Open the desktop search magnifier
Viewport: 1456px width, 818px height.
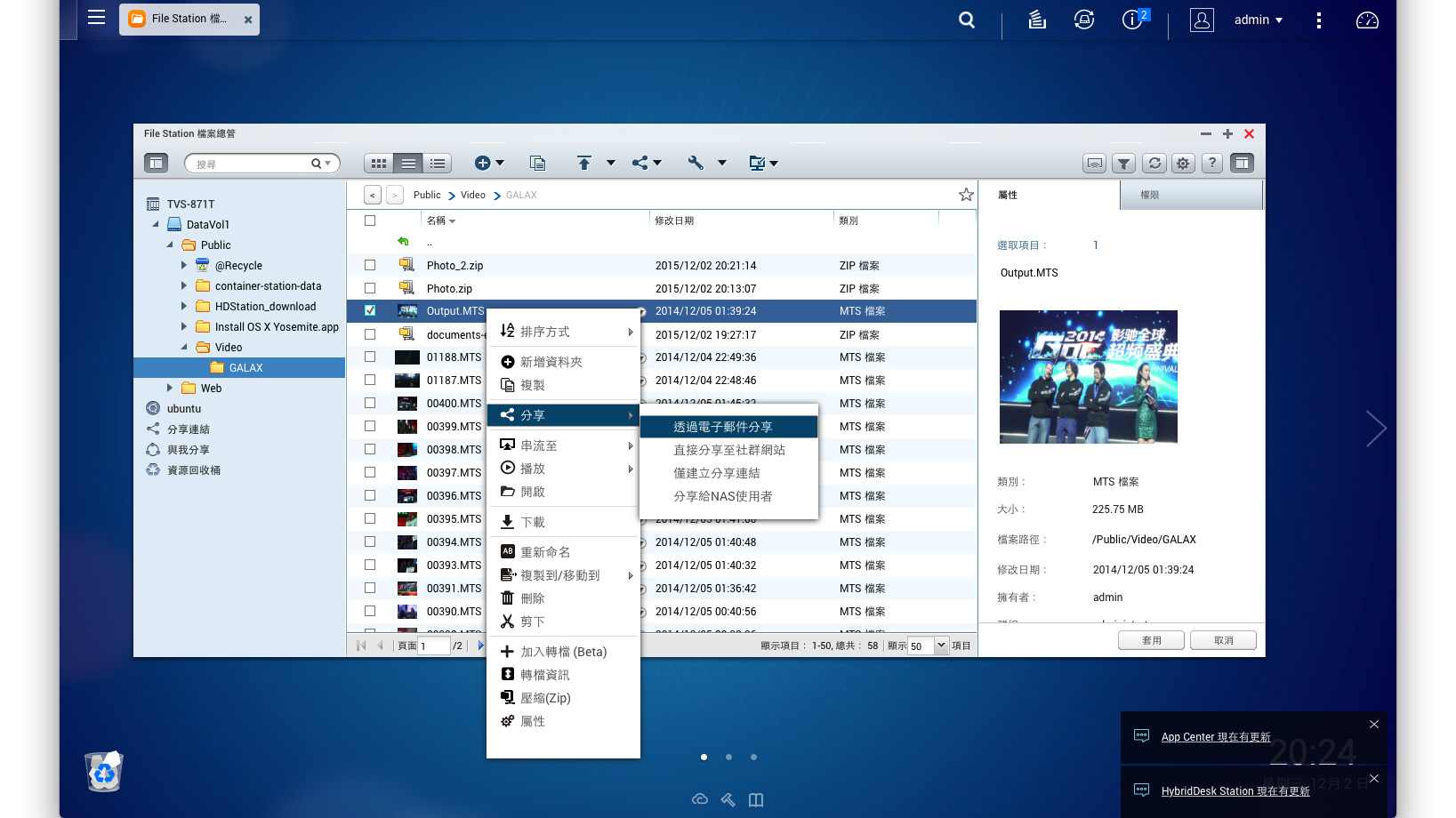pyautogui.click(x=967, y=20)
